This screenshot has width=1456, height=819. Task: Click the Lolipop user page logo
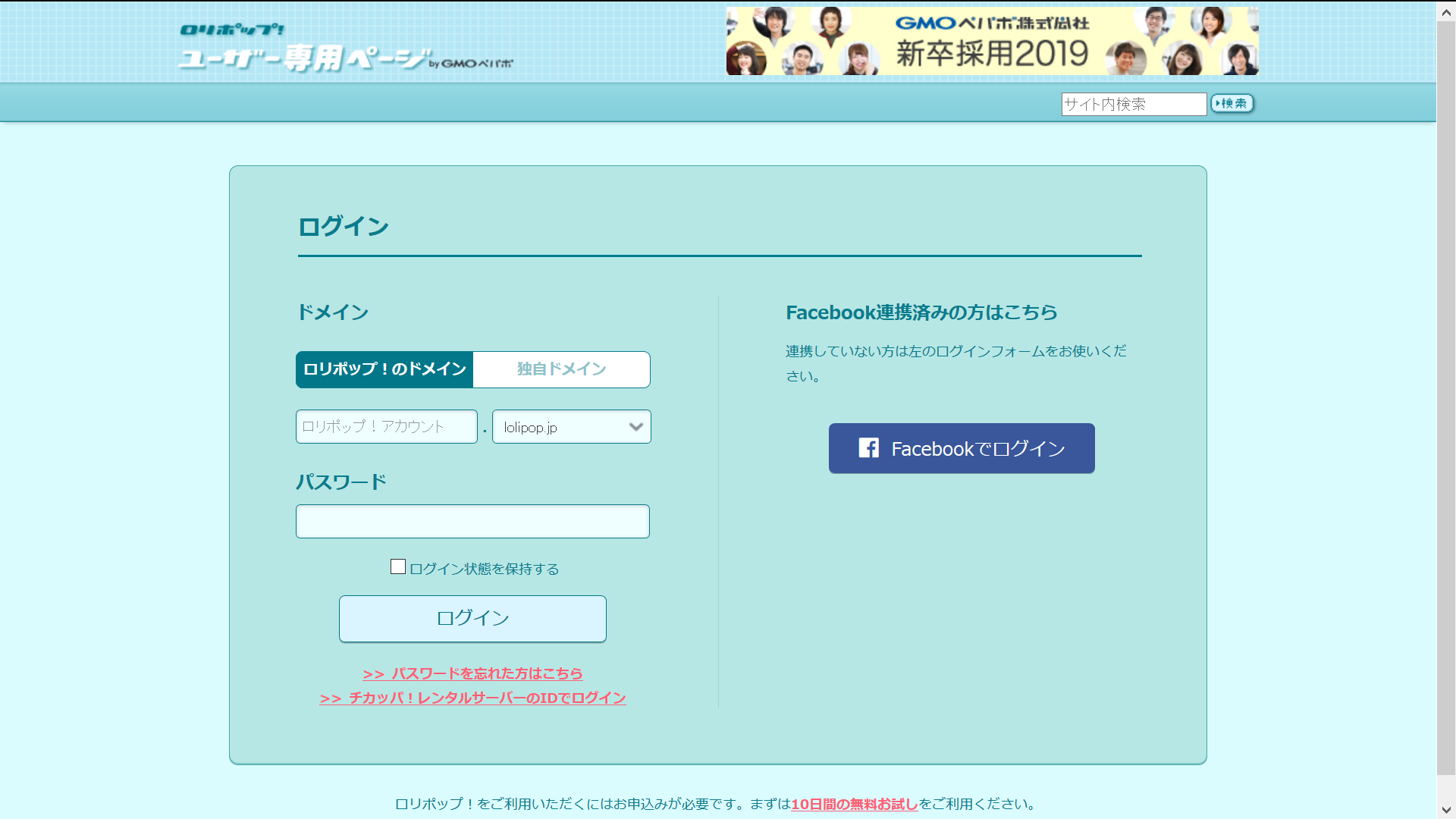[345, 49]
